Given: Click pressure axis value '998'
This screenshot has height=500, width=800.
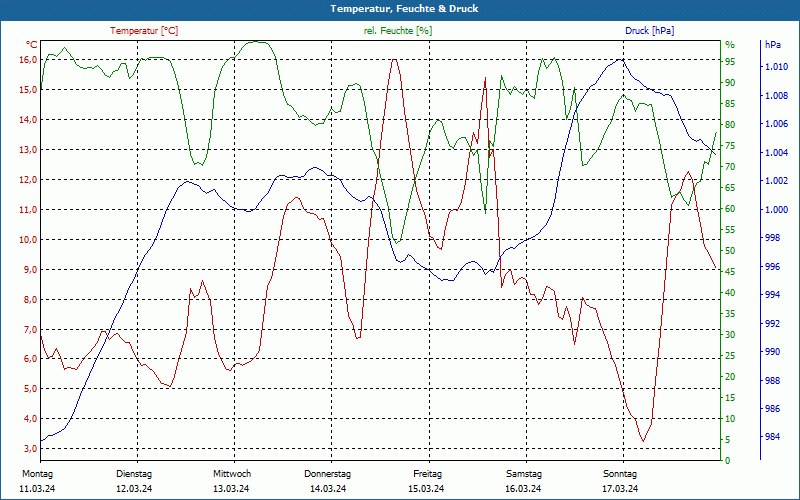Looking at the screenshot, I should point(772,238).
